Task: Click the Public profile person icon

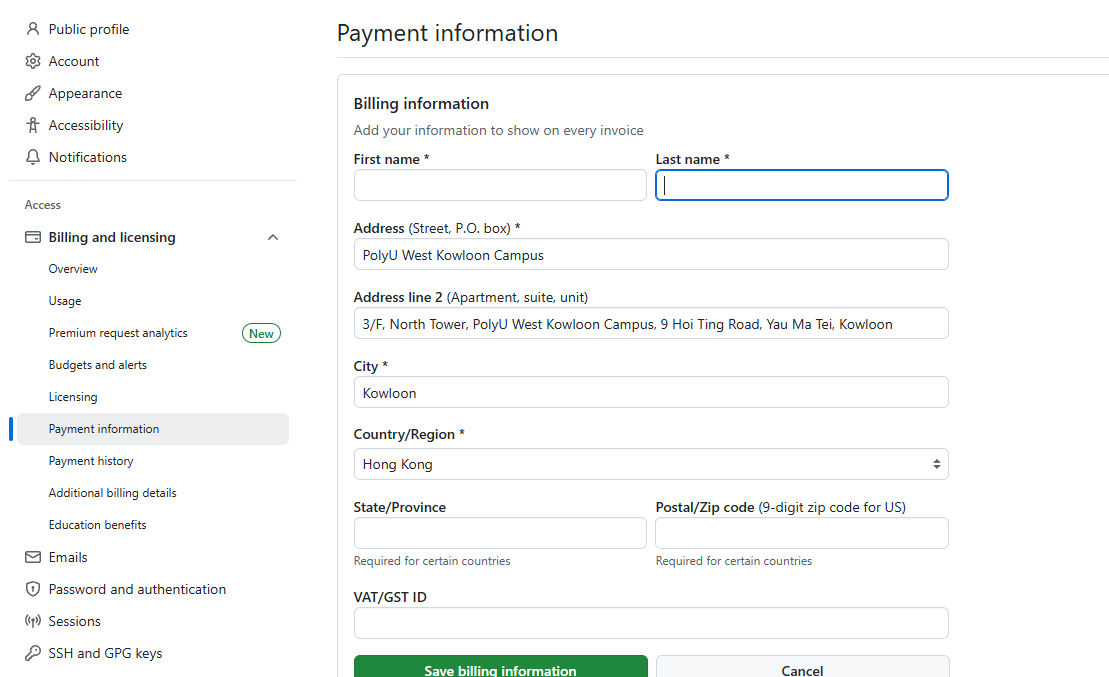Action: coord(33,29)
